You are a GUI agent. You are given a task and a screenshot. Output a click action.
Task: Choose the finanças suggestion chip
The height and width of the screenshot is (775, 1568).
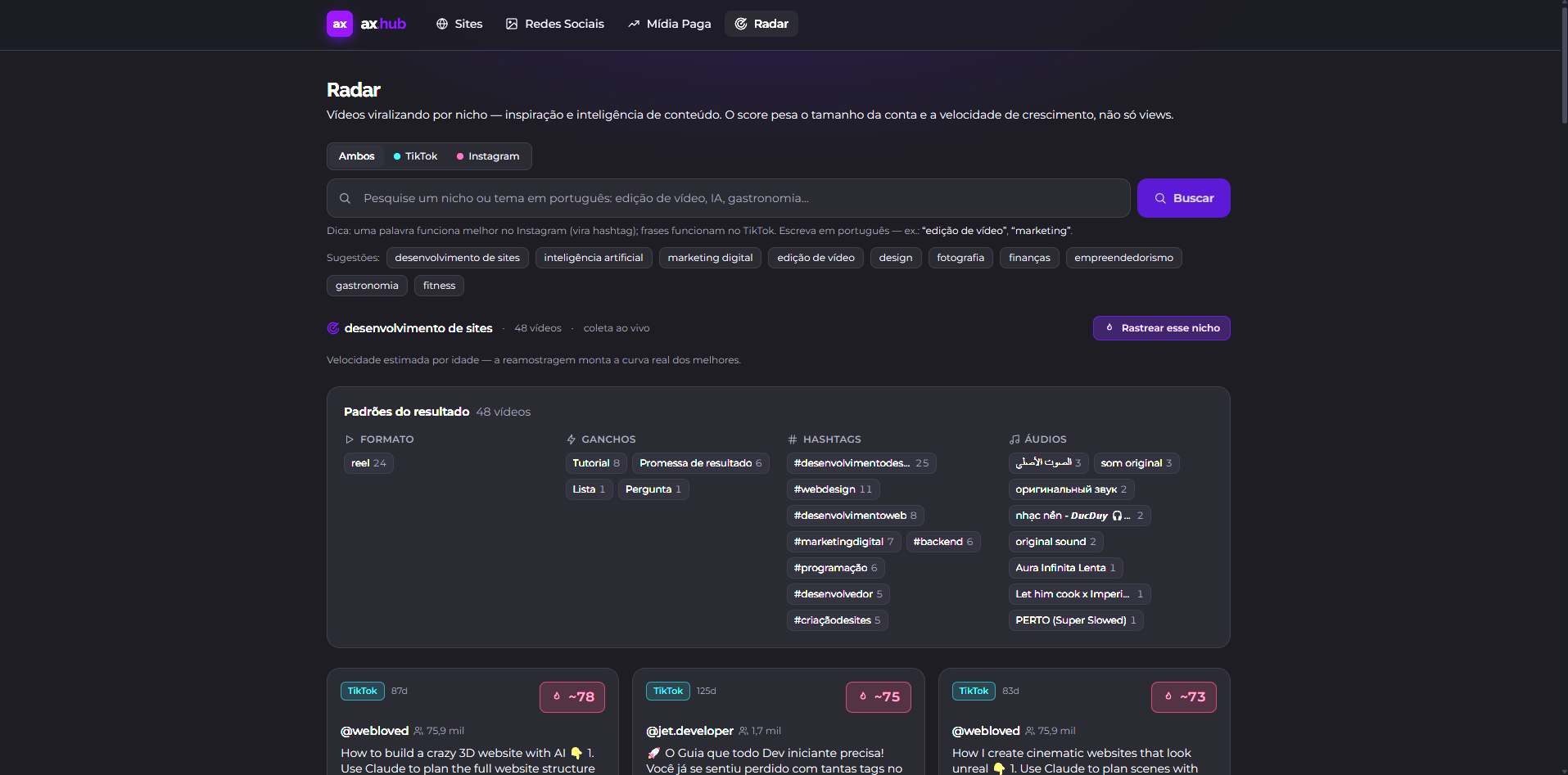(1029, 258)
